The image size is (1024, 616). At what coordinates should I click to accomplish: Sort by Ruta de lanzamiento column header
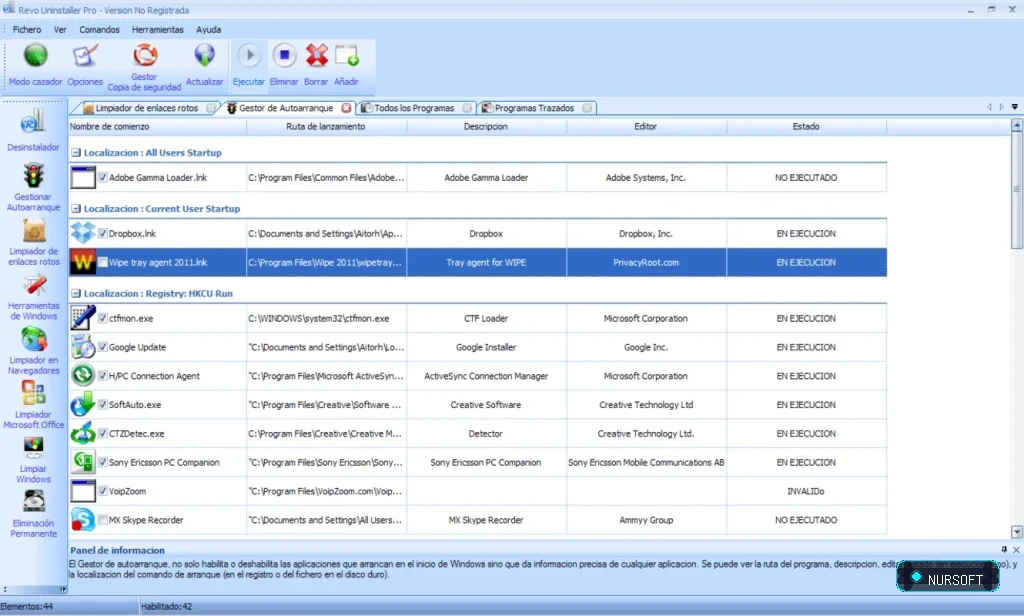[326, 127]
